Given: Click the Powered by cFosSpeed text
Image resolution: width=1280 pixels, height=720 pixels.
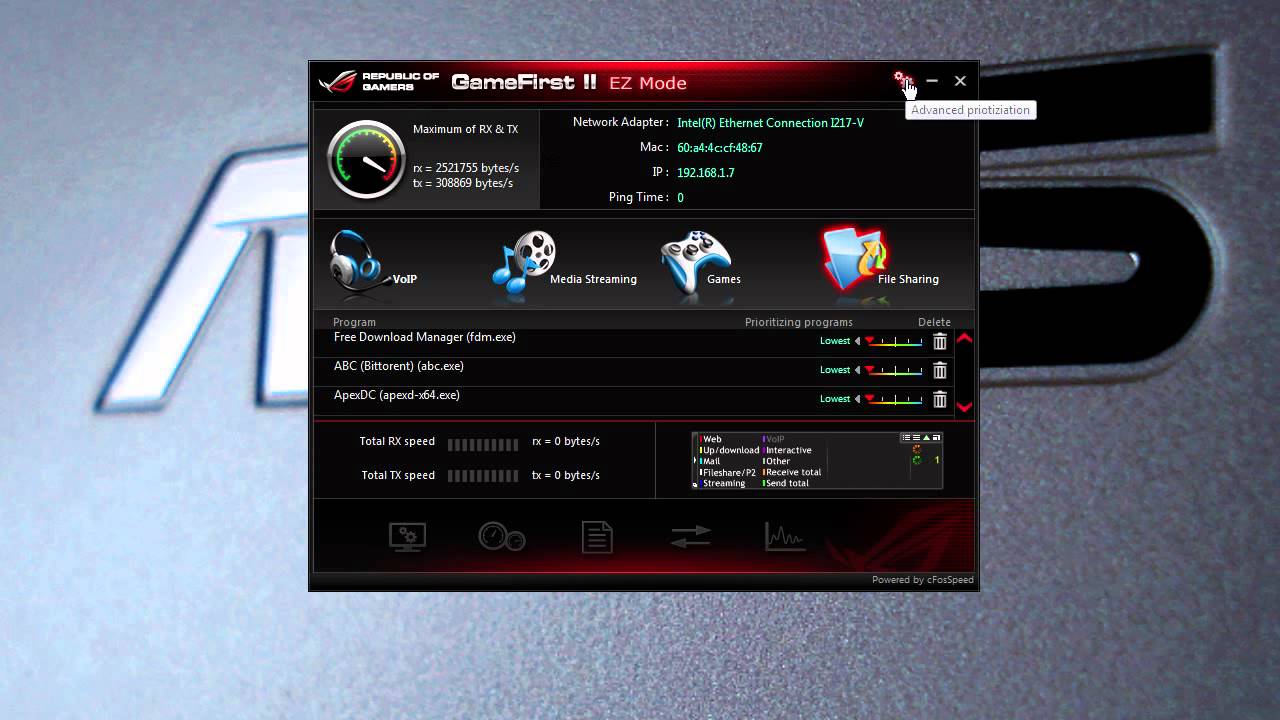Looking at the screenshot, I should (922, 580).
